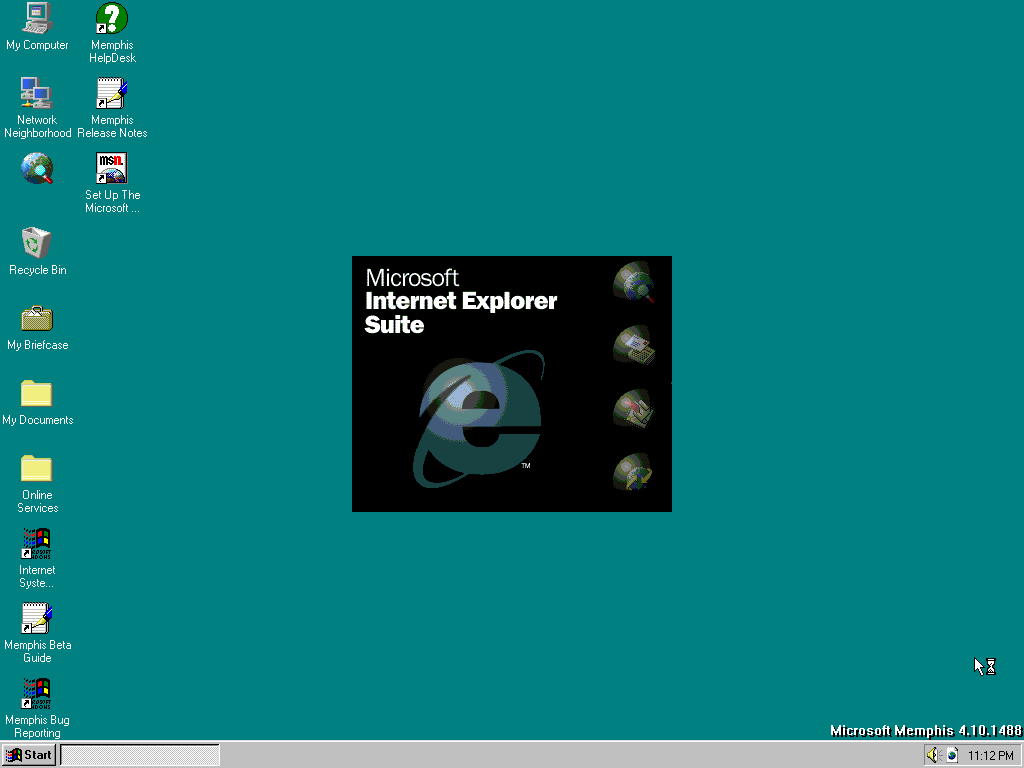This screenshot has width=1024, height=768.
Task: Launch the Memphis Bug Reporting shortcut
Action: click(x=37, y=693)
